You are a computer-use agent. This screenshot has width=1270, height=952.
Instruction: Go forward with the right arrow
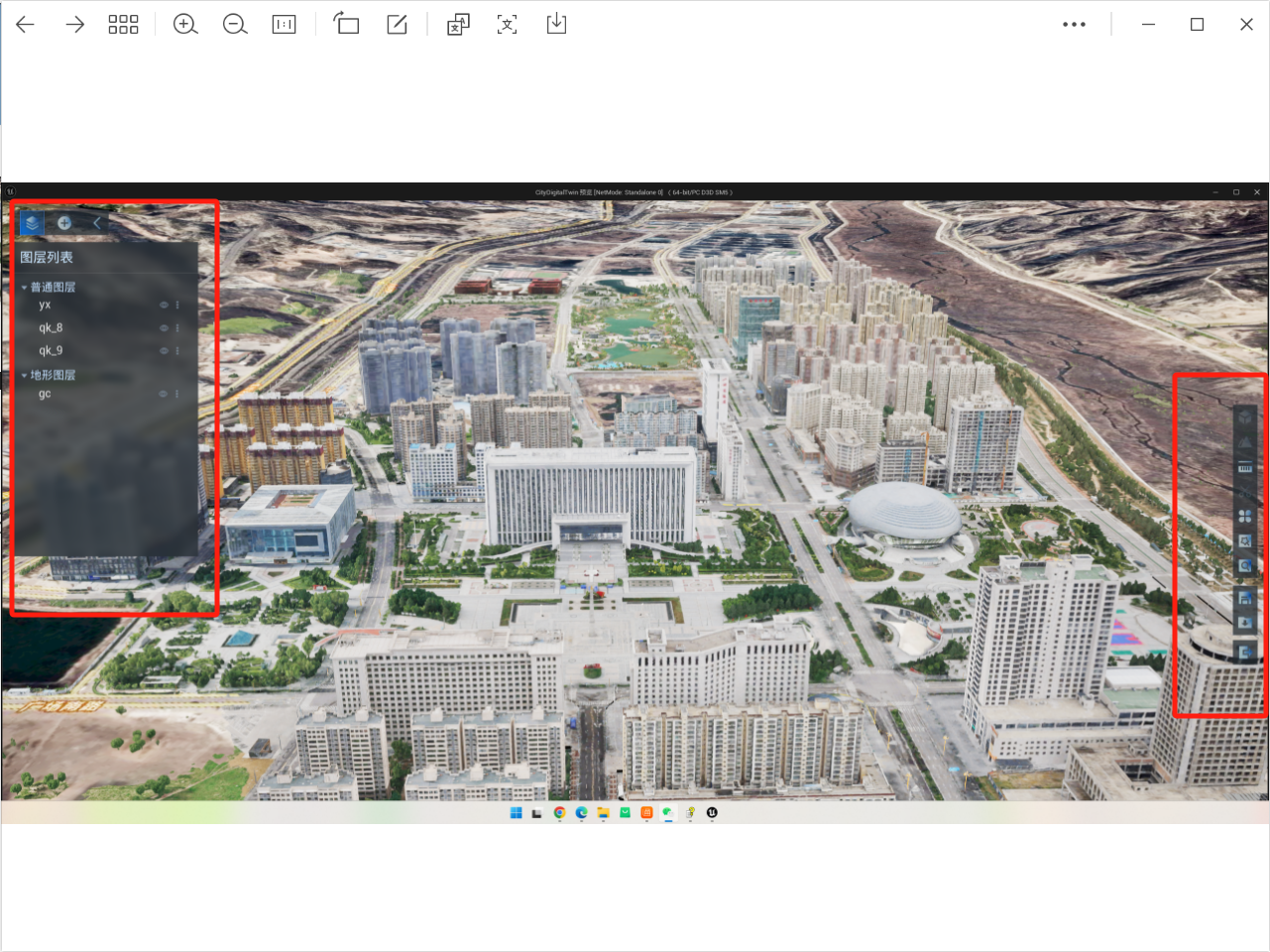[x=75, y=25]
